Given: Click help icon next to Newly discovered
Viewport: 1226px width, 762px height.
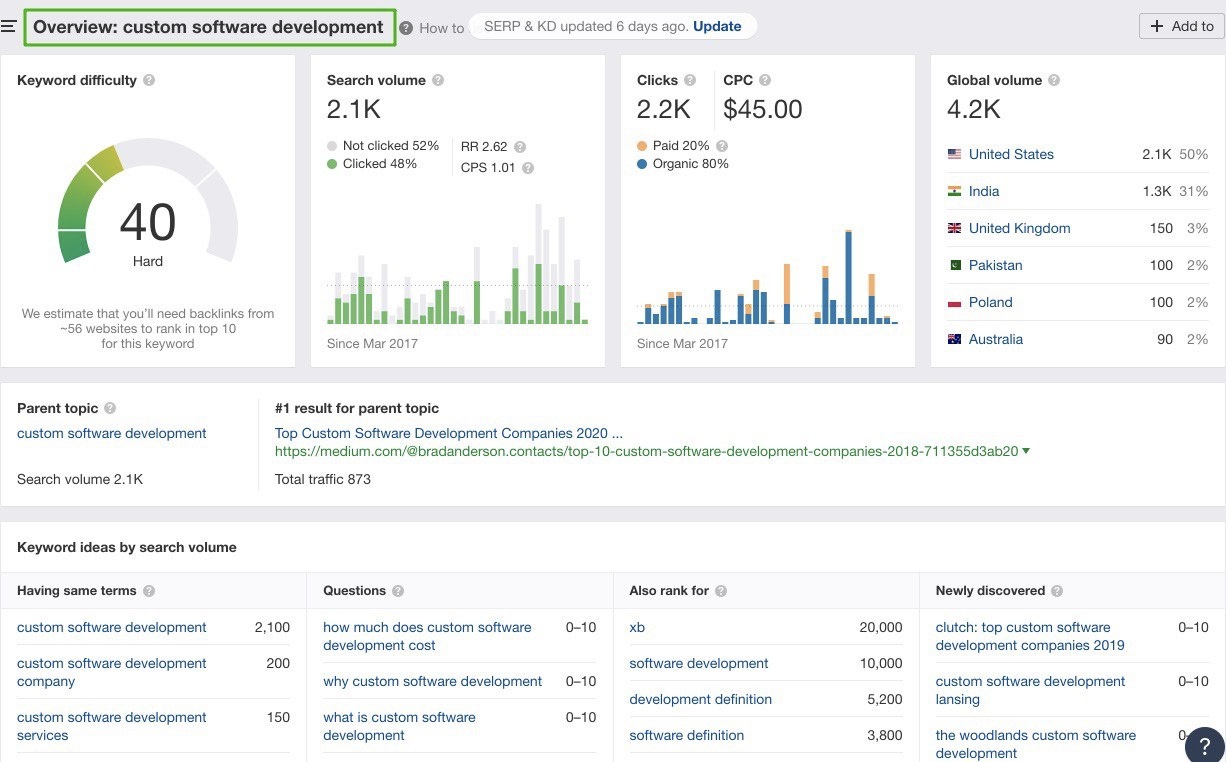Looking at the screenshot, I should pos(1057,591).
